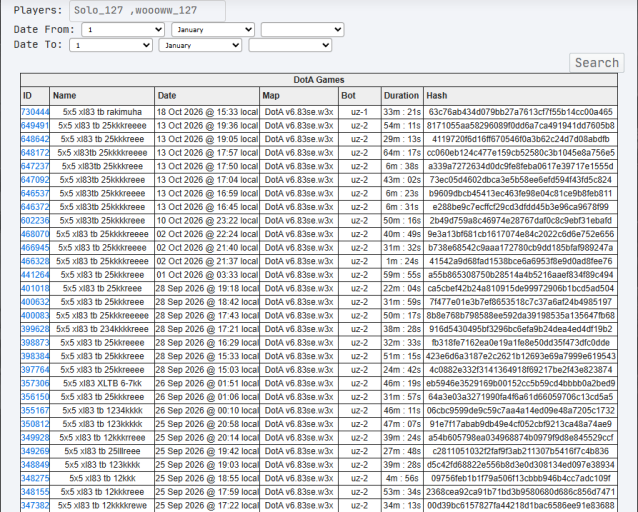Select duration '4m : 56s'
The width and height of the screenshot is (638, 512).
402,478
